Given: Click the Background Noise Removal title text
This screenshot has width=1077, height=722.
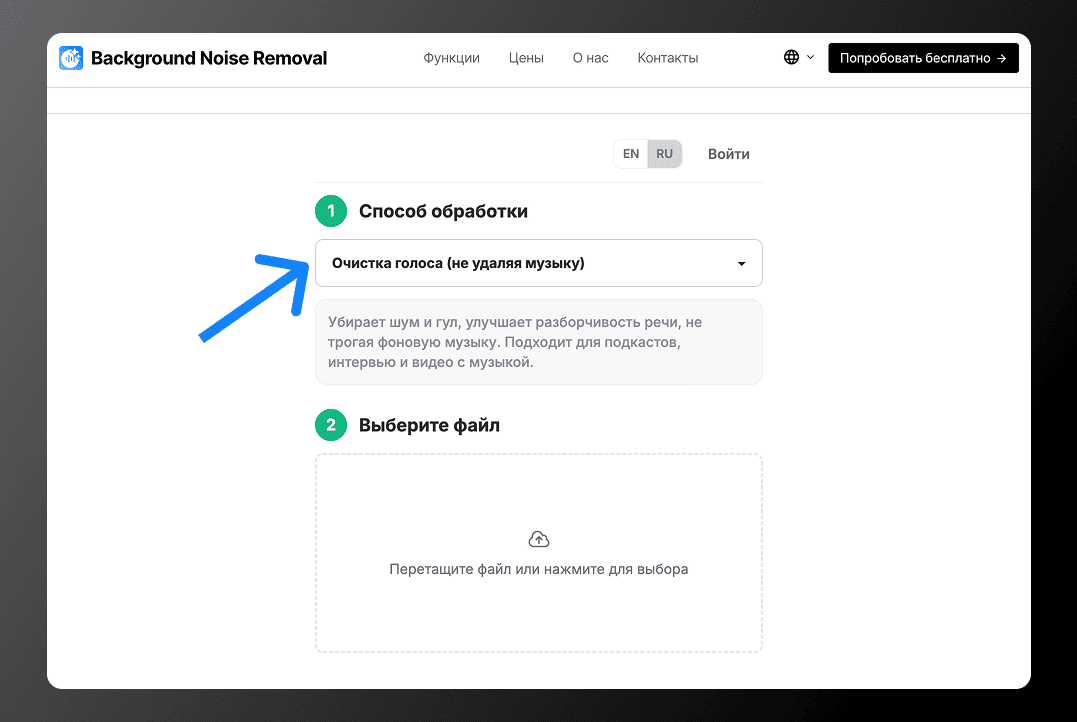Looking at the screenshot, I should click(x=209, y=58).
